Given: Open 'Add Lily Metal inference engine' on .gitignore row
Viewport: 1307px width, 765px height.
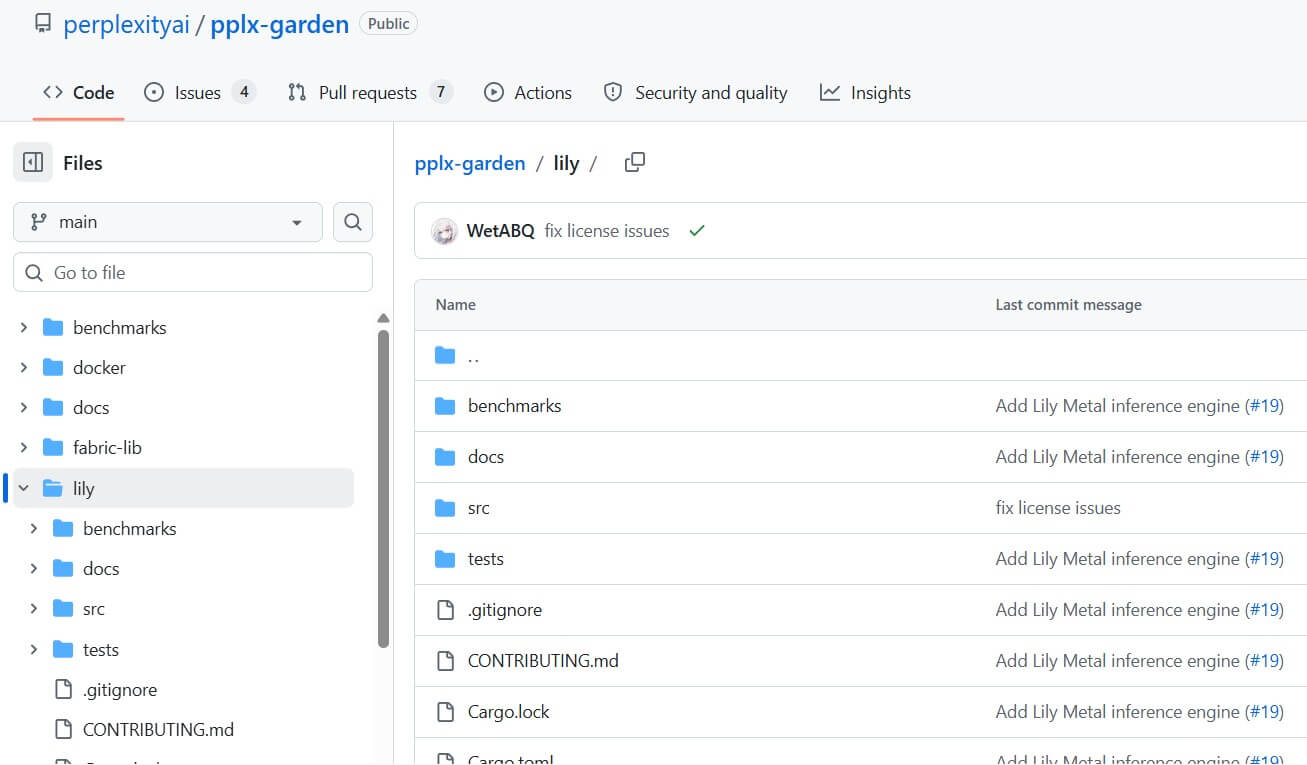Looking at the screenshot, I should click(x=1118, y=610).
